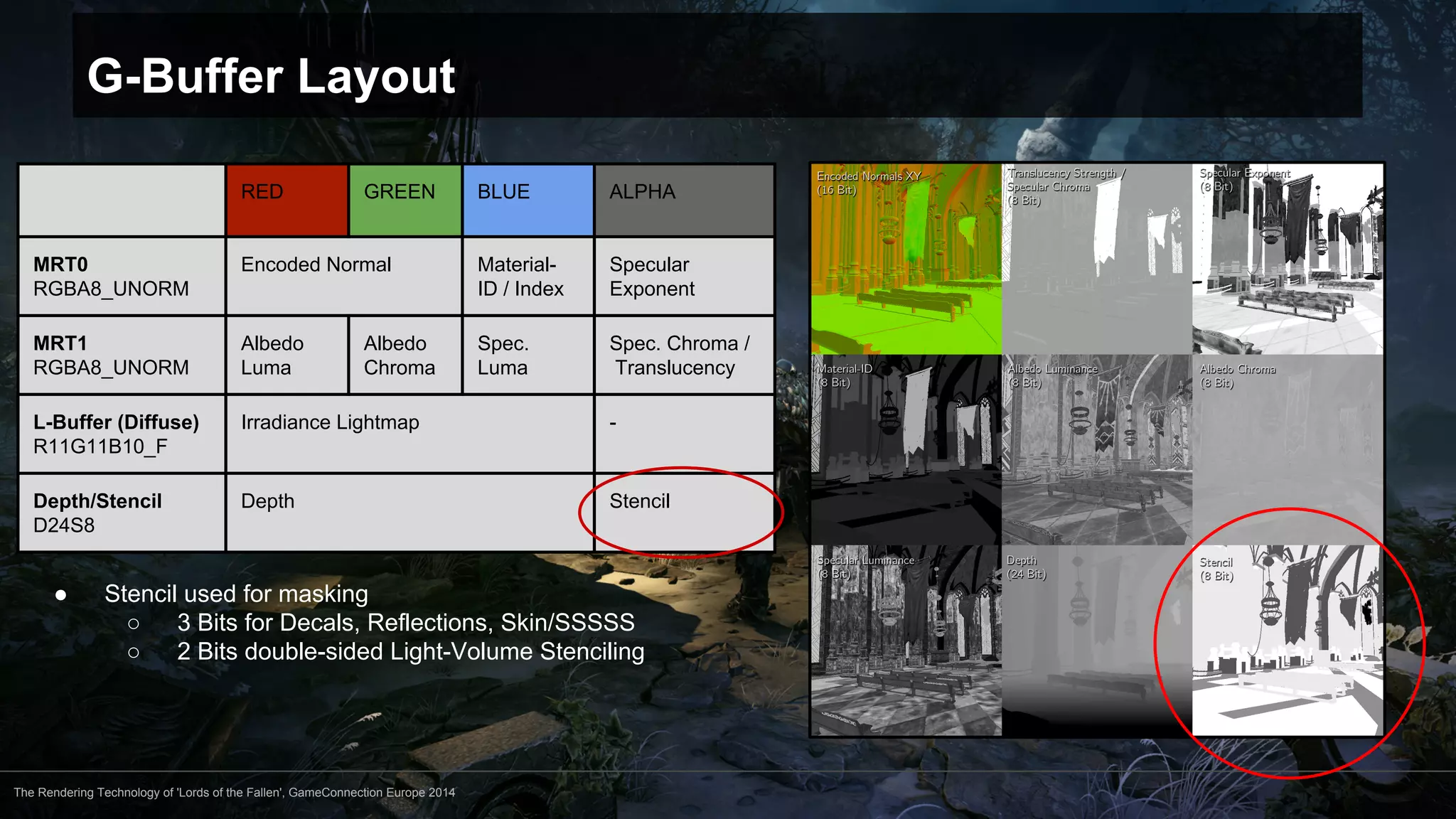Click the 'Spec. Chroma / Translucency' cell
Image resolution: width=1456 pixels, height=819 pixels.
click(x=684, y=355)
